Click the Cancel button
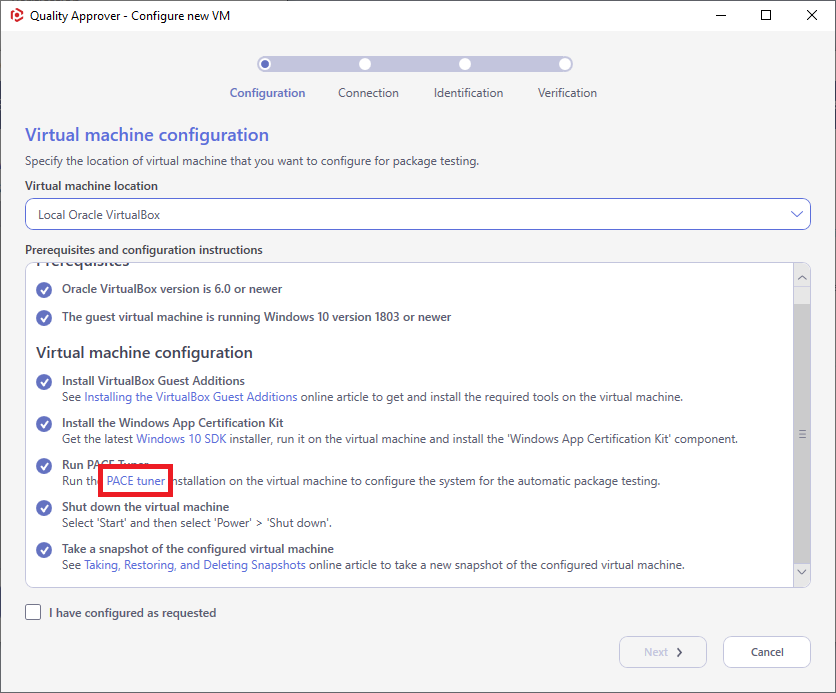 767,652
